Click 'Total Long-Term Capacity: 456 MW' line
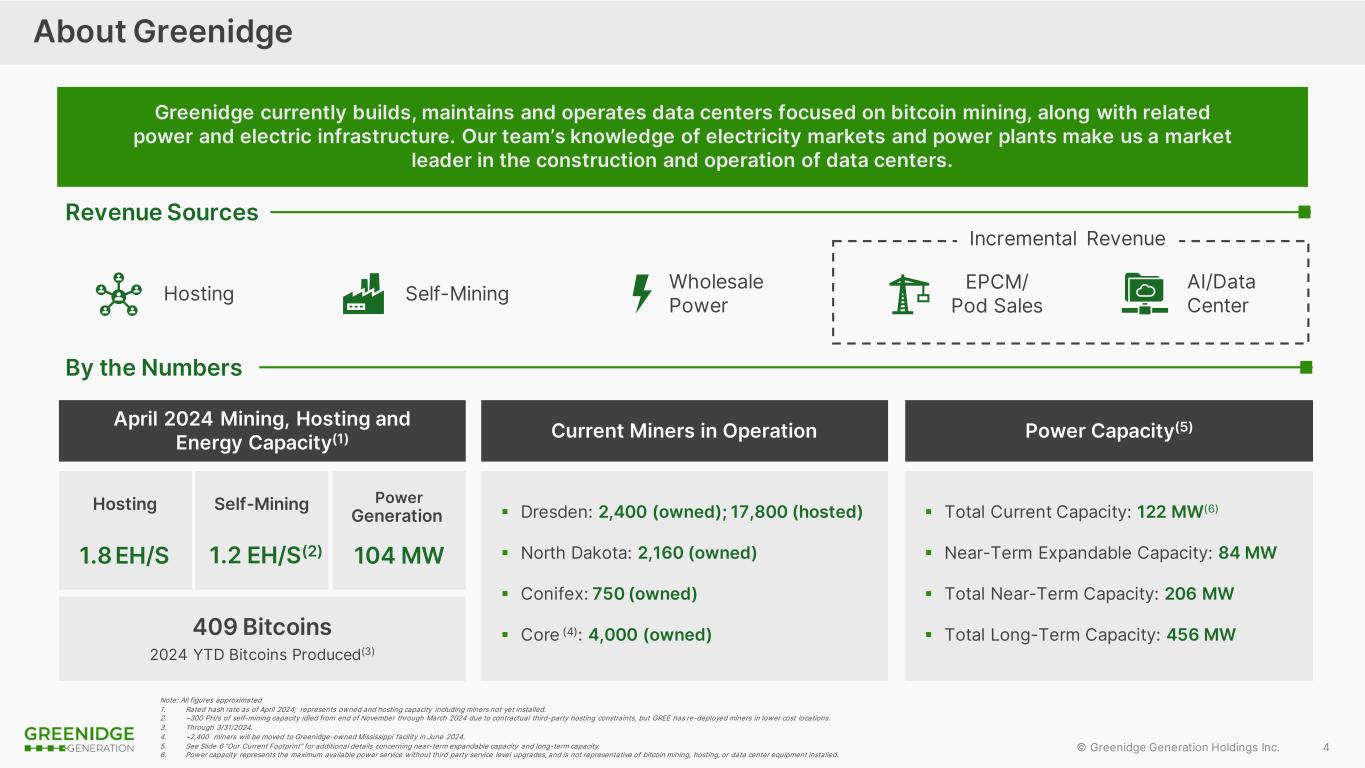The image size is (1365, 768). [1081, 635]
